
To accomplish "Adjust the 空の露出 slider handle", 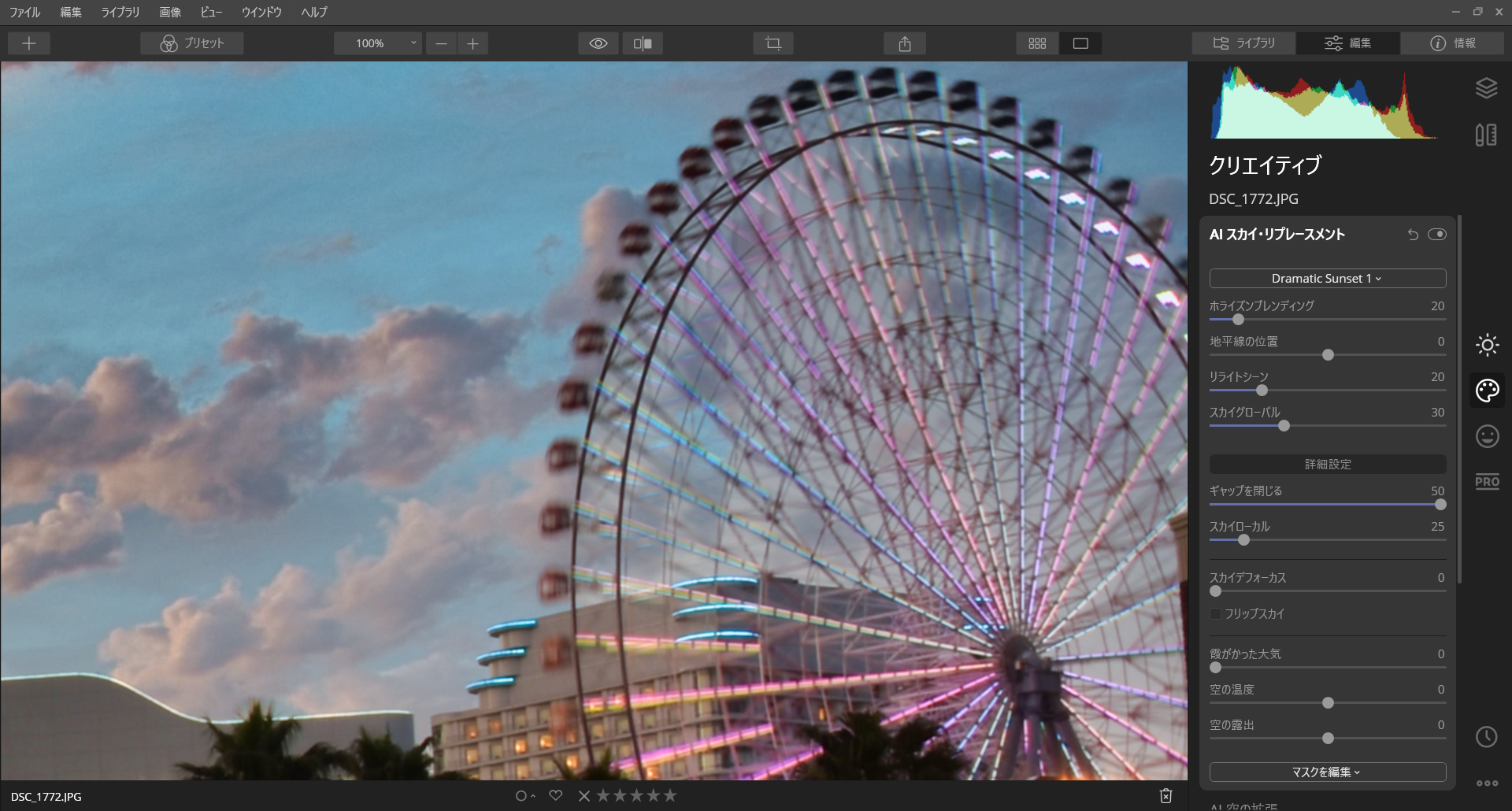I will coord(1328,739).
